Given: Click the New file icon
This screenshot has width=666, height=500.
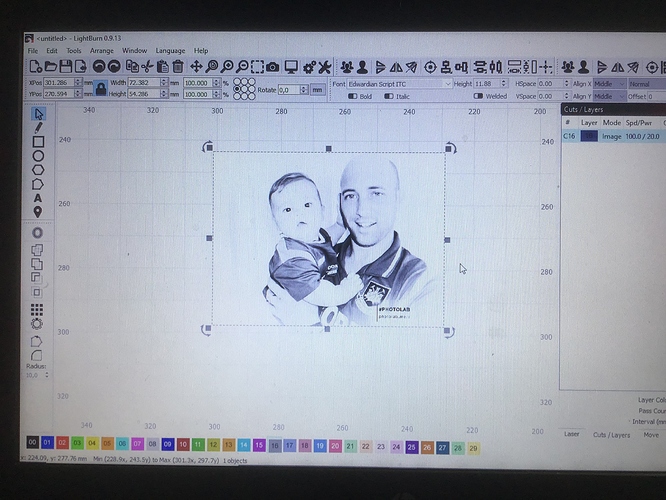Looking at the screenshot, I should tap(35, 67).
